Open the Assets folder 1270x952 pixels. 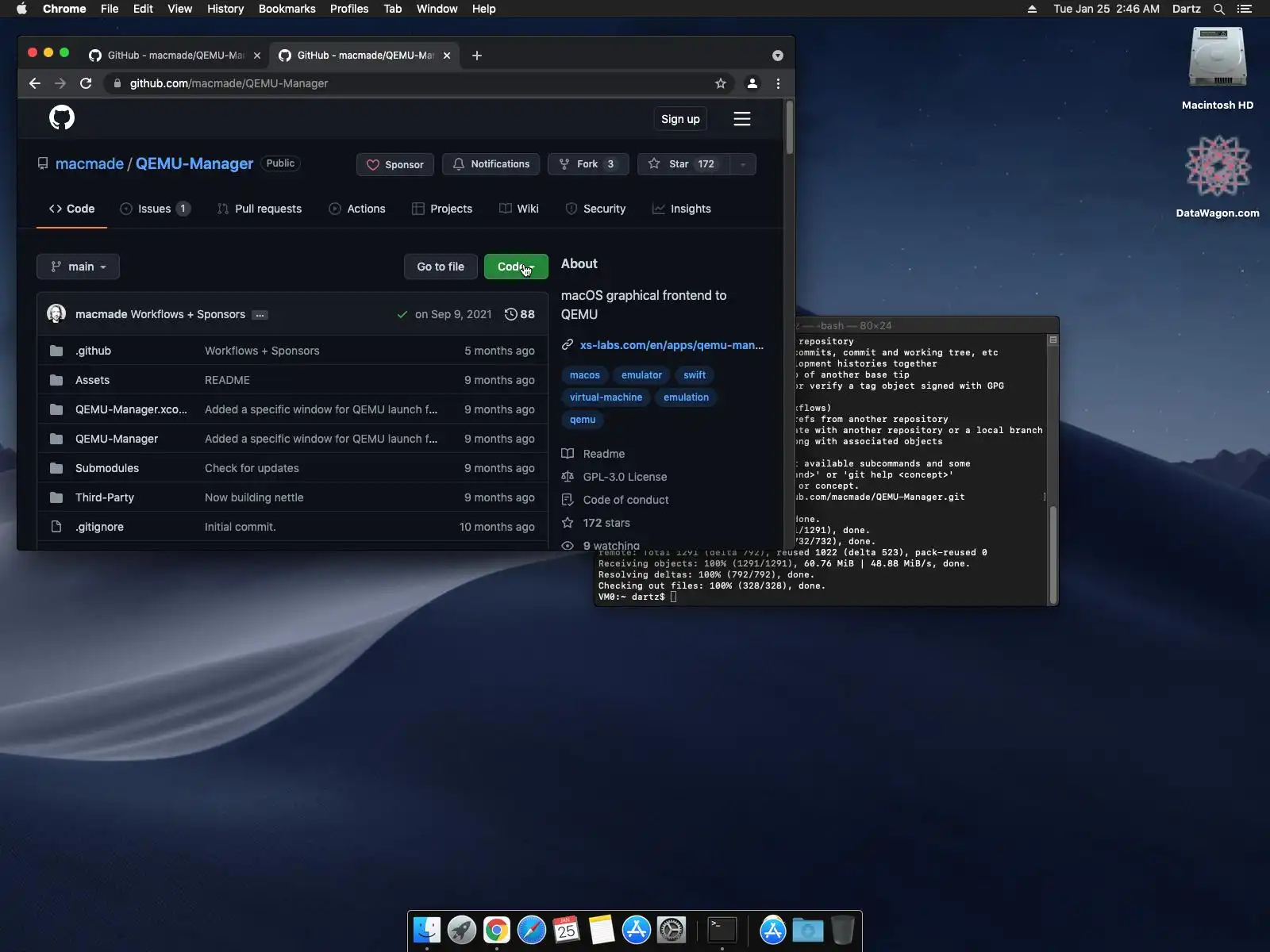pyautogui.click(x=92, y=380)
